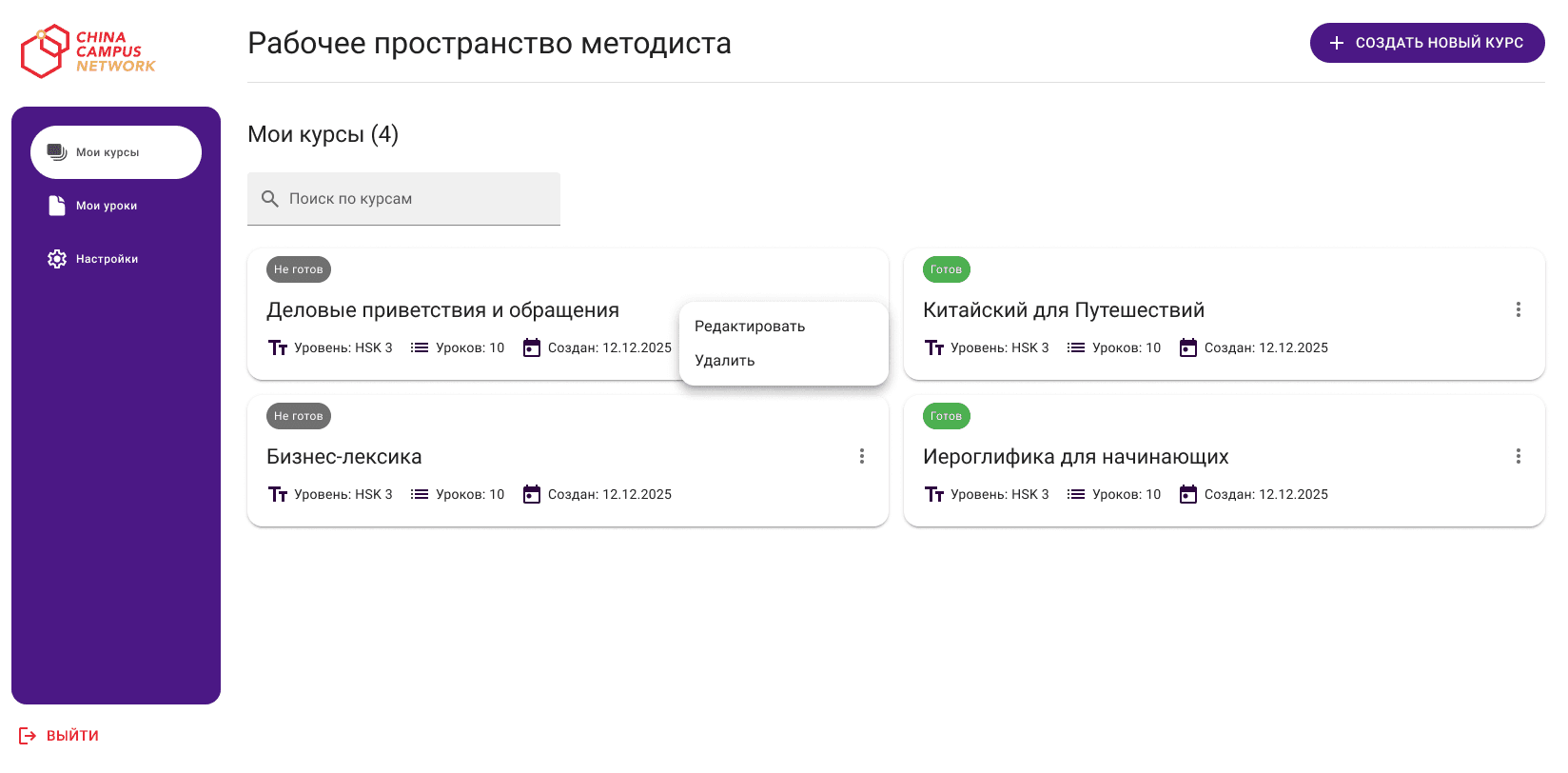The width and height of the screenshot is (1568, 773).
Task: Click the Готов badge on Китайский для Путешествий
Action: 946,269
